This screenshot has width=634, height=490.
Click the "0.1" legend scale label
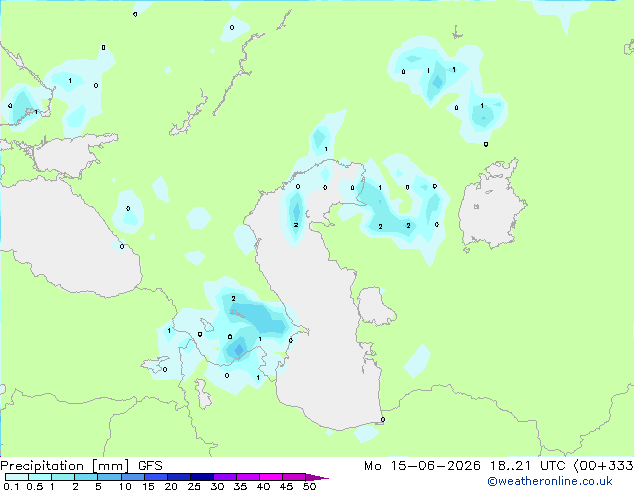[11, 486]
